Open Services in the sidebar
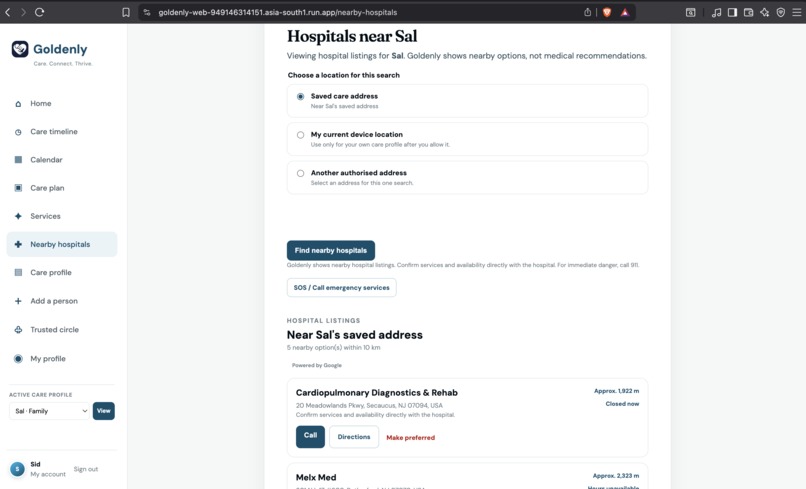The width and height of the screenshot is (806, 489). [x=62, y=216]
